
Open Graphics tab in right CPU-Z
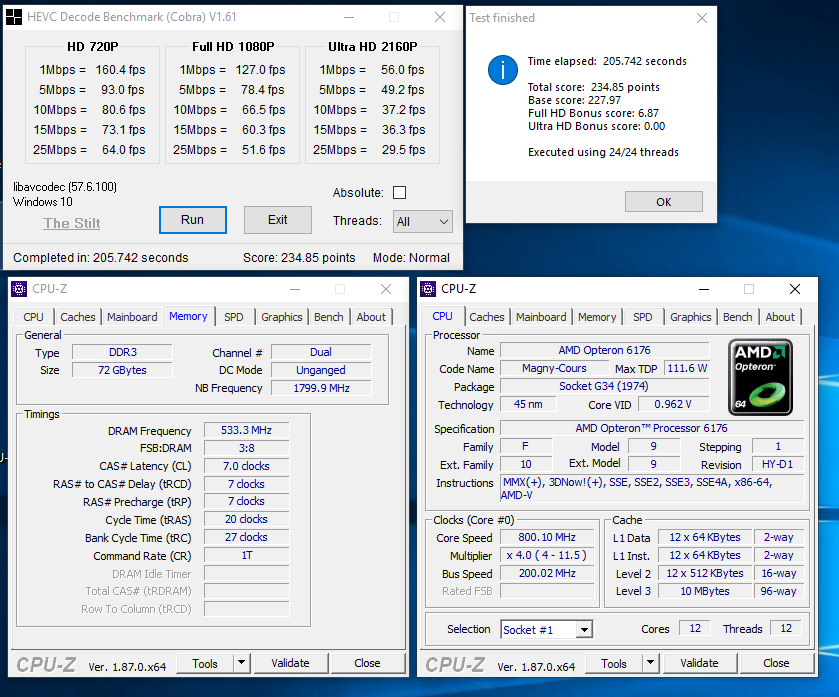point(691,317)
